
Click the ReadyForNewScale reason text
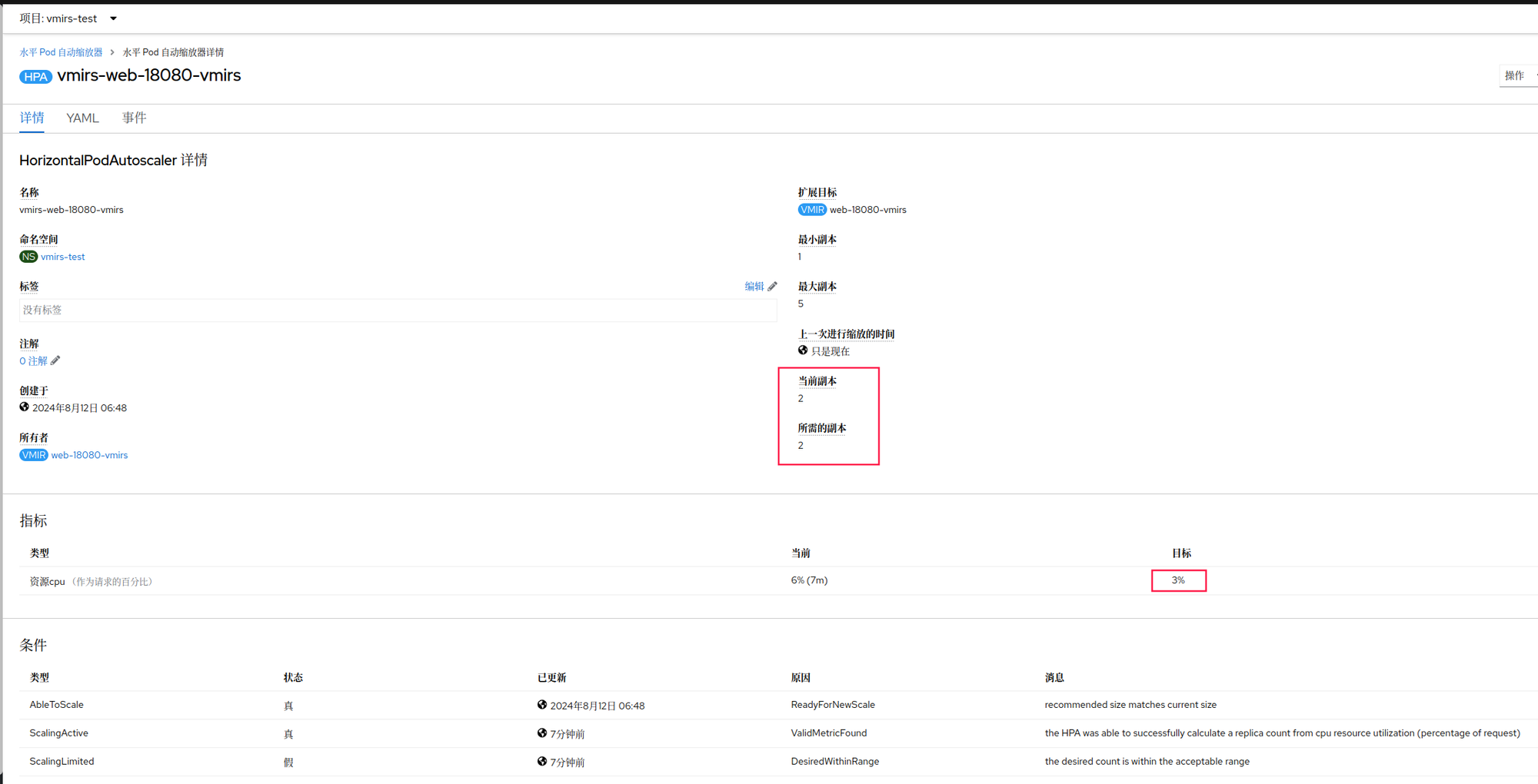pyautogui.click(x=833, y=705)
